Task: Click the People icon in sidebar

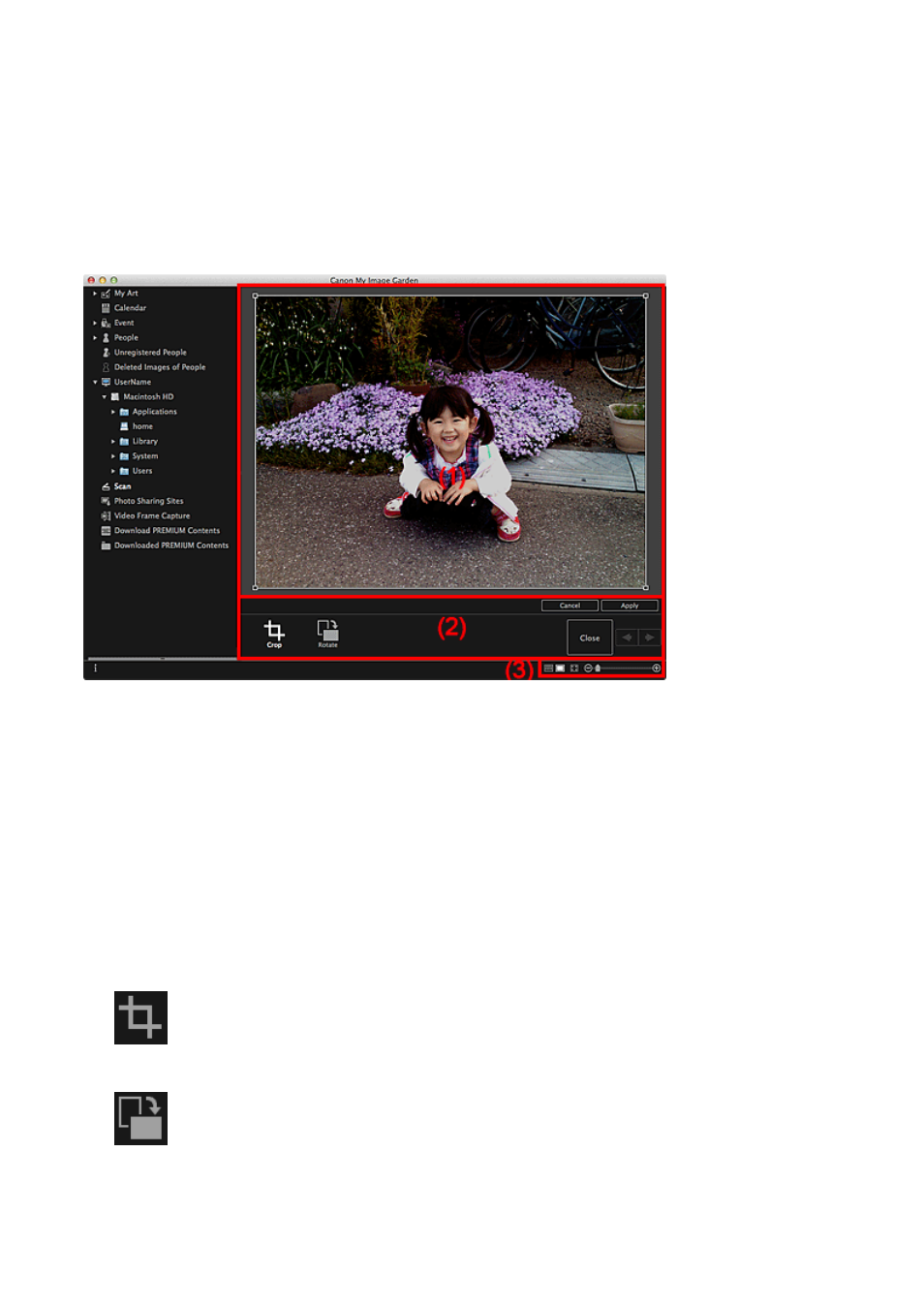Action: (x=106, y=337)
